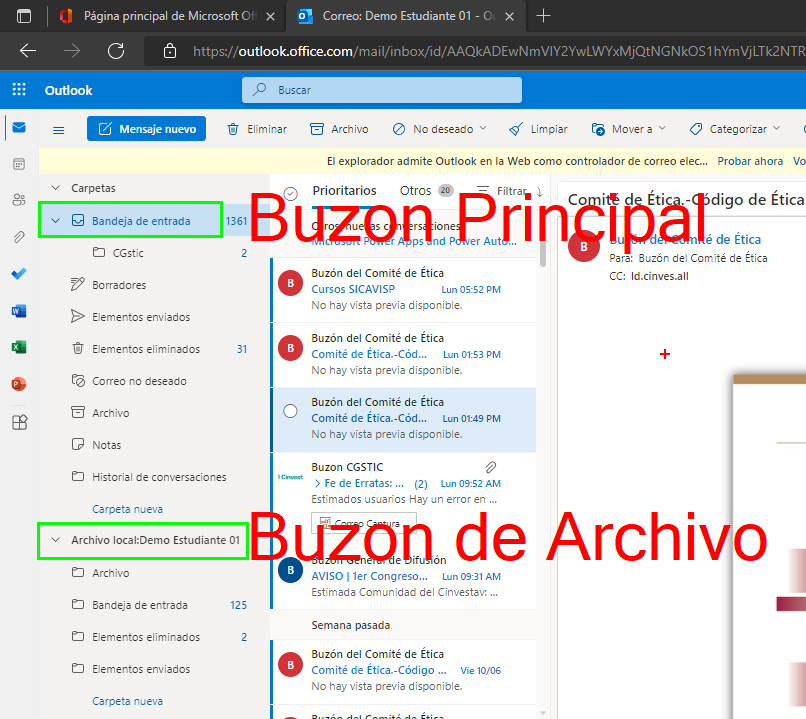Open the Borradores folder
The width and height of the screenshot is (806, 719).
(119, 285)
